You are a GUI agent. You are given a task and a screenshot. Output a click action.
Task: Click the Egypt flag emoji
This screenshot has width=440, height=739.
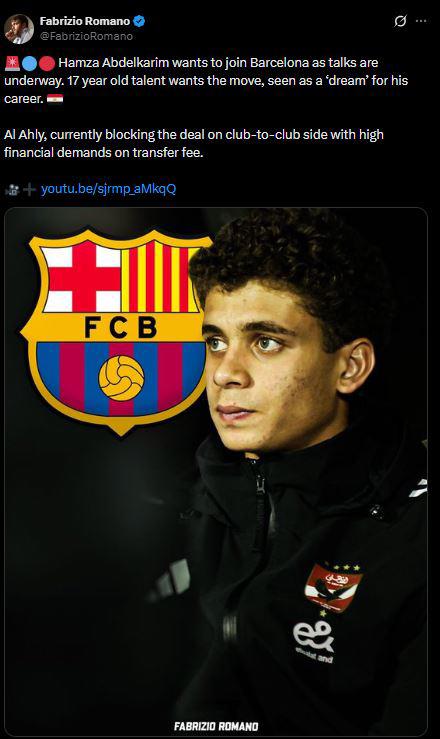[x=55, y=99]
